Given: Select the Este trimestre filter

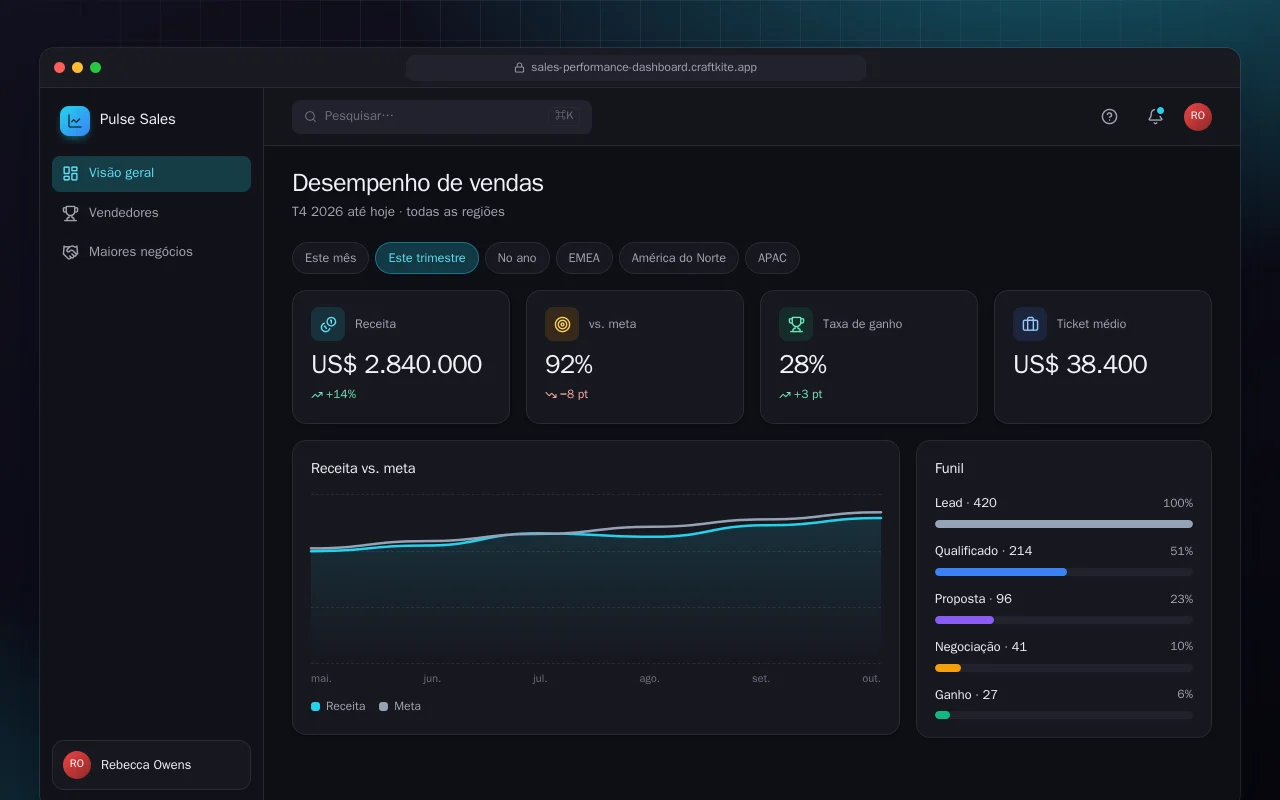Looking at the screenshot, I should (x=427, y=258).
